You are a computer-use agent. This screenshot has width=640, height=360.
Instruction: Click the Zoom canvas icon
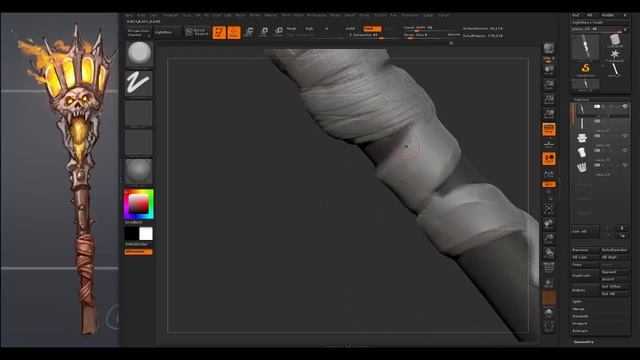[x=549, y=84]
